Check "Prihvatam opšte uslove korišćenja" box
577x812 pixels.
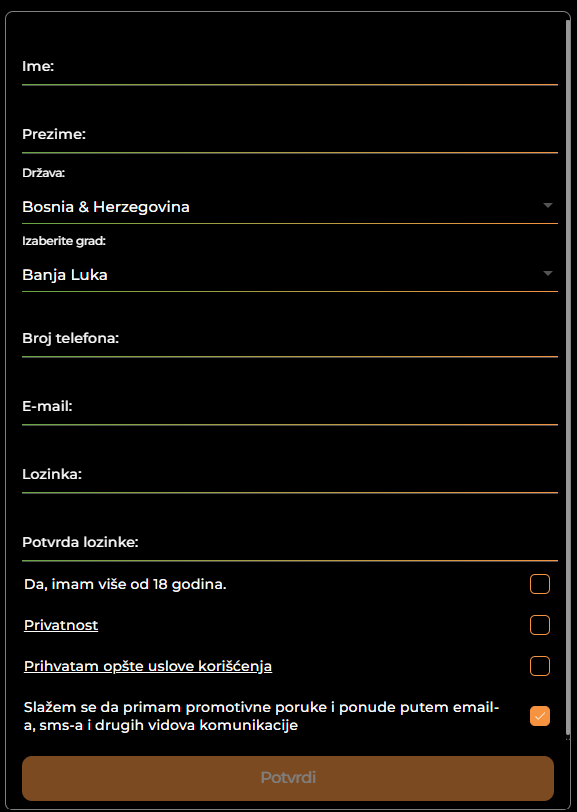(x=540, y=666)
